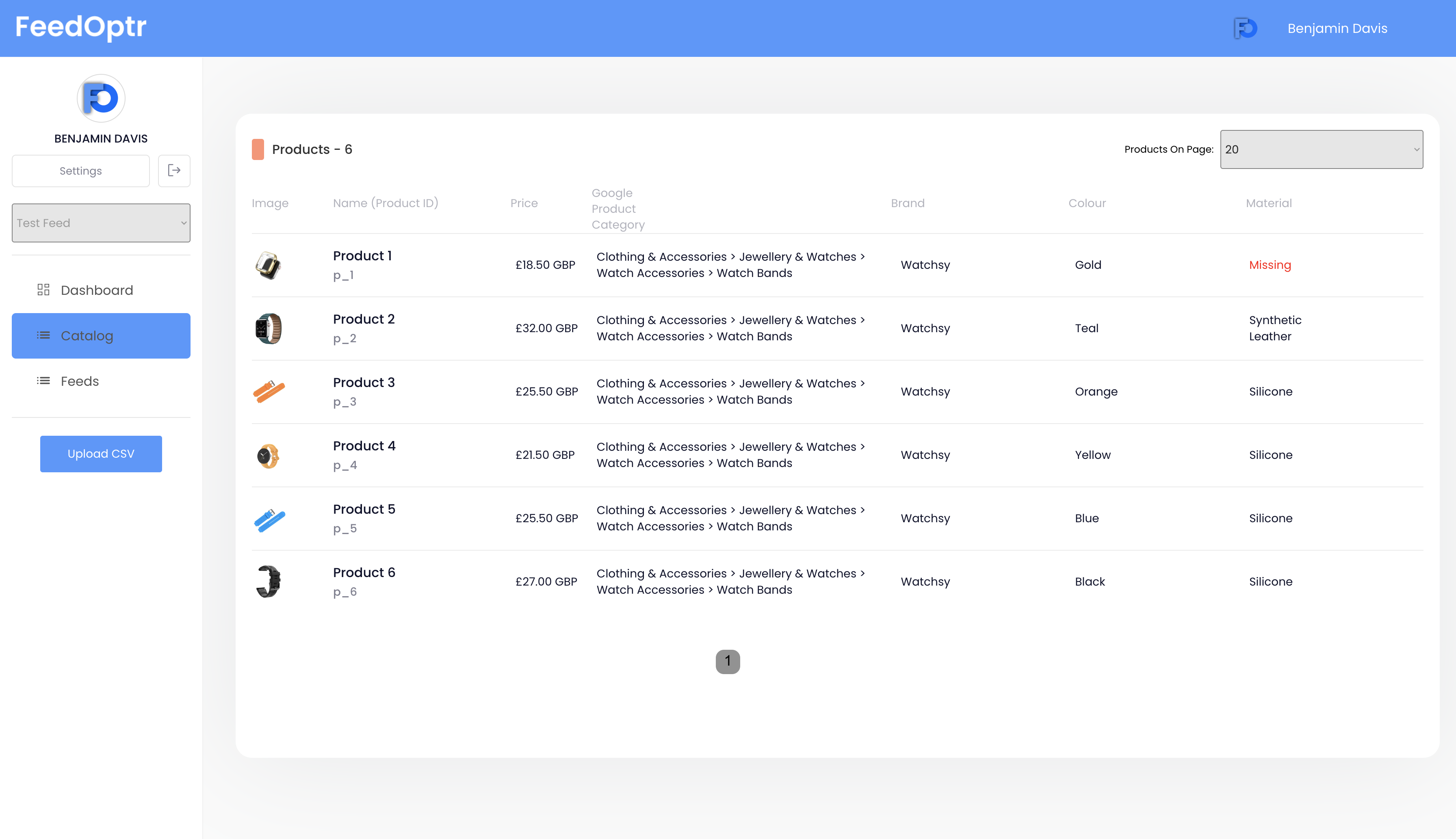
Task: Open the Settings button
Action: tap(81, 171)
